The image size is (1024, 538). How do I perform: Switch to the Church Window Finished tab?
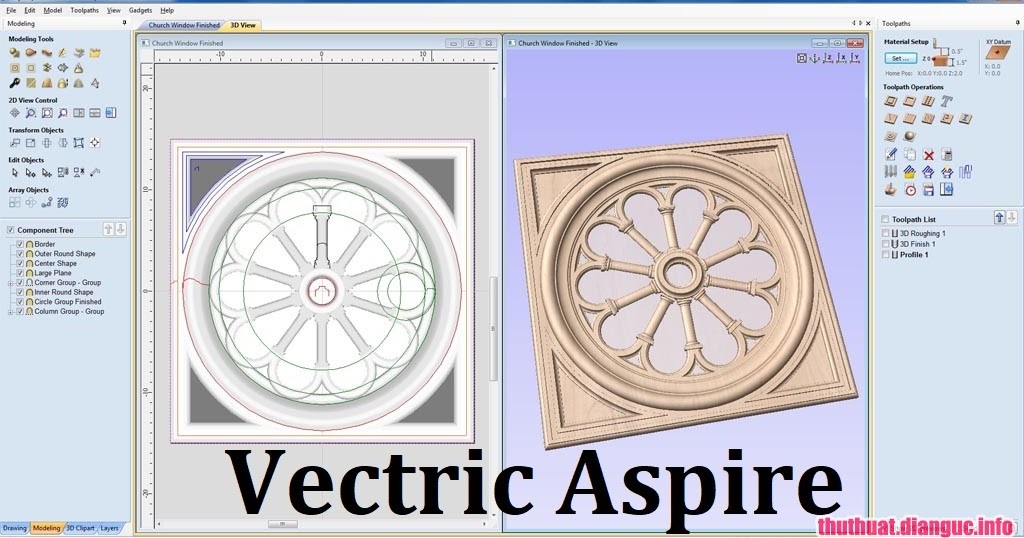pyautogui.click(x=184, y=25)
